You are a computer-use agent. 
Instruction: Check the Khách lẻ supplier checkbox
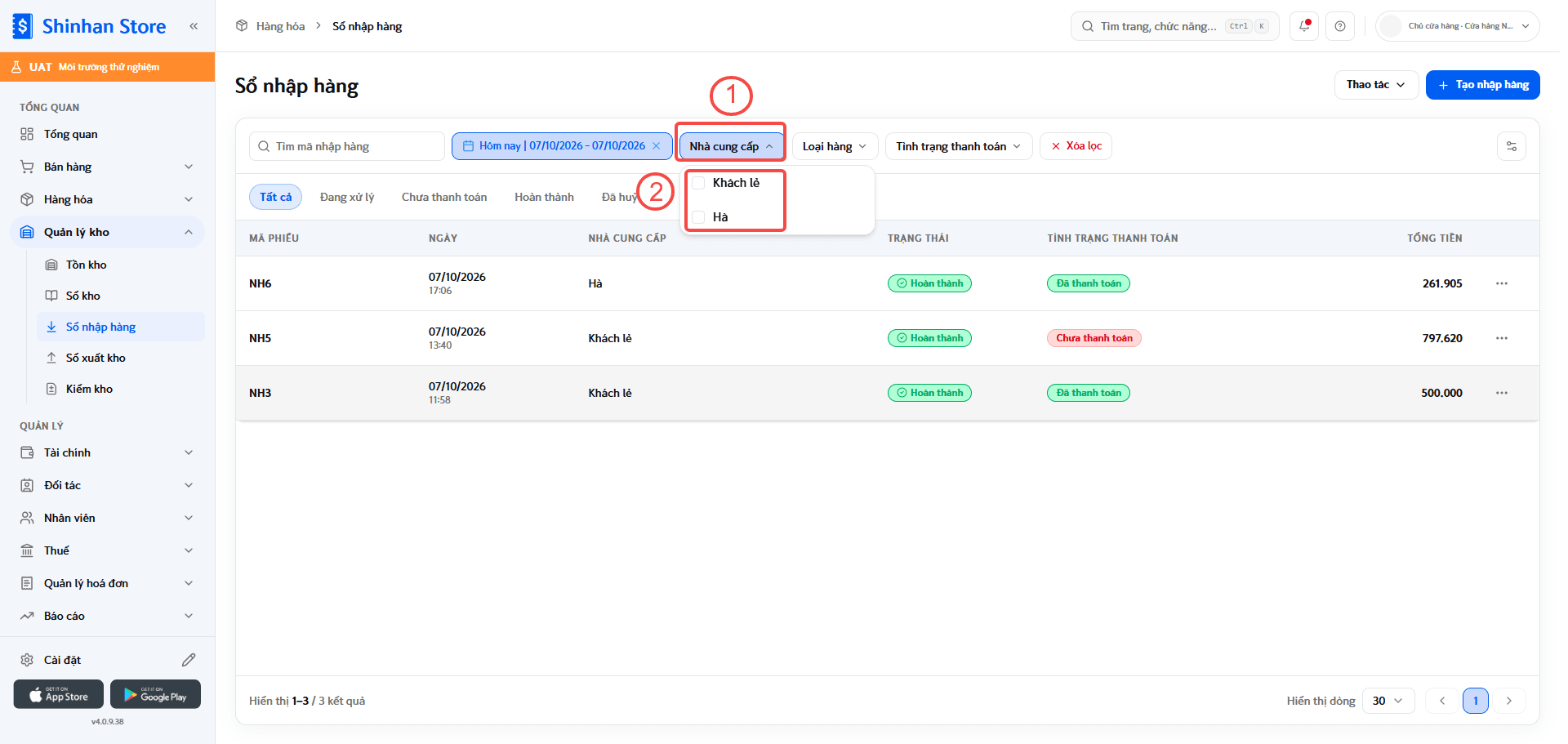pyautogui.click(x=698, y=183)
